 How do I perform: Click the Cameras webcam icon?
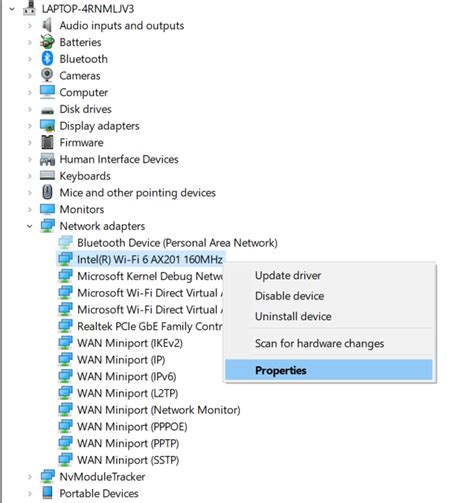pyautogui.click(x=47, y=75)
